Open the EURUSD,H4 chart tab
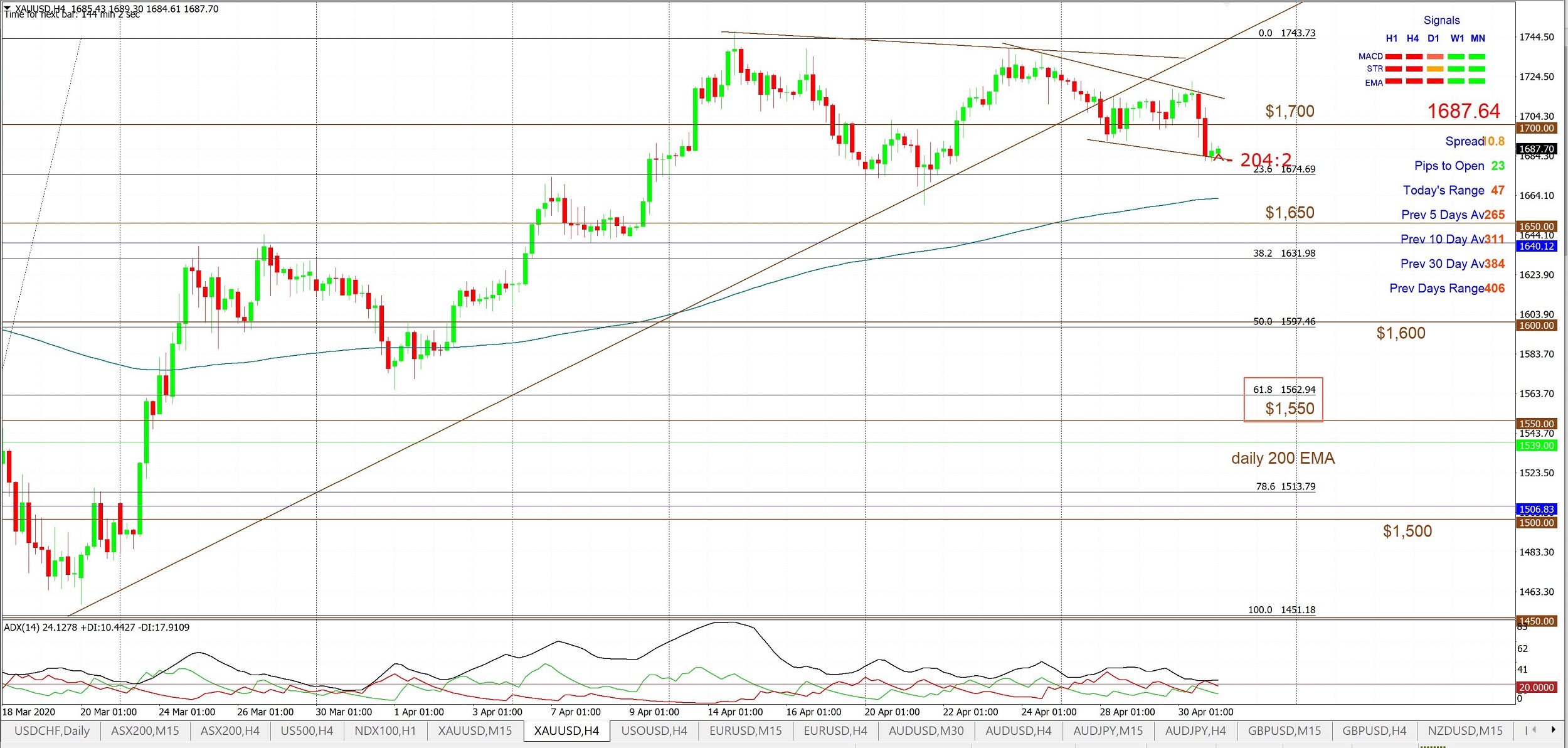Viewport: 1568px width, 748px height. pos(835,730)
